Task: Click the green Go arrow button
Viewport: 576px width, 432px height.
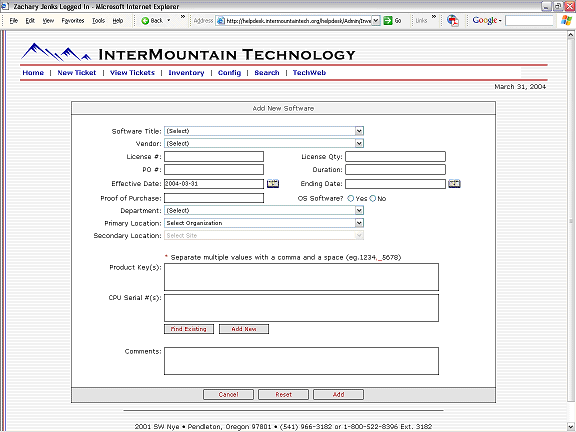Action: [x=388, y=21]
